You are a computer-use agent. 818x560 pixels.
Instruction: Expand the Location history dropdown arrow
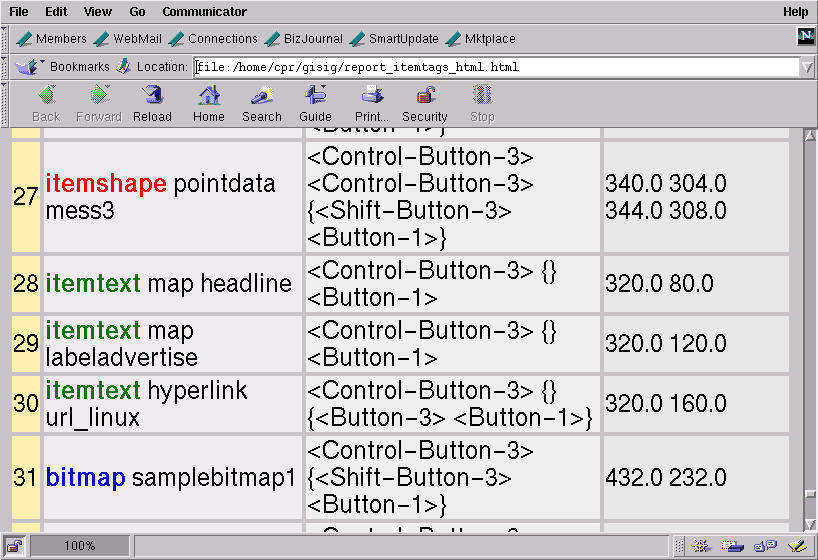coord(807,67)
